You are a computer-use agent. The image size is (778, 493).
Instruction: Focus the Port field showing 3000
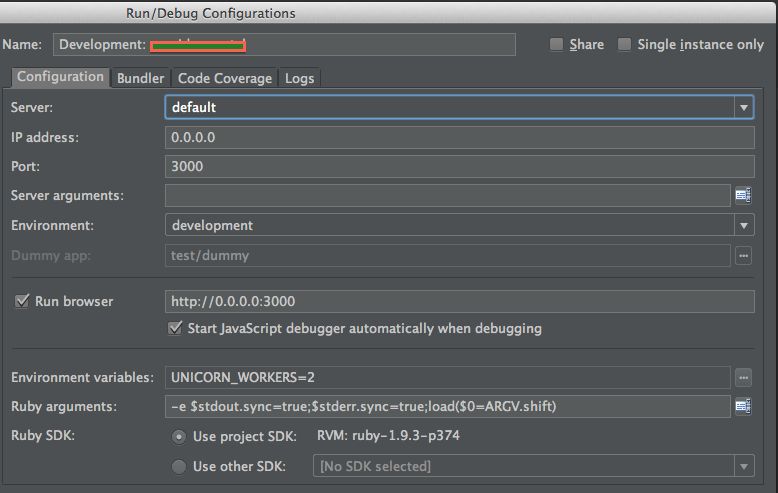tap(459, 166)
